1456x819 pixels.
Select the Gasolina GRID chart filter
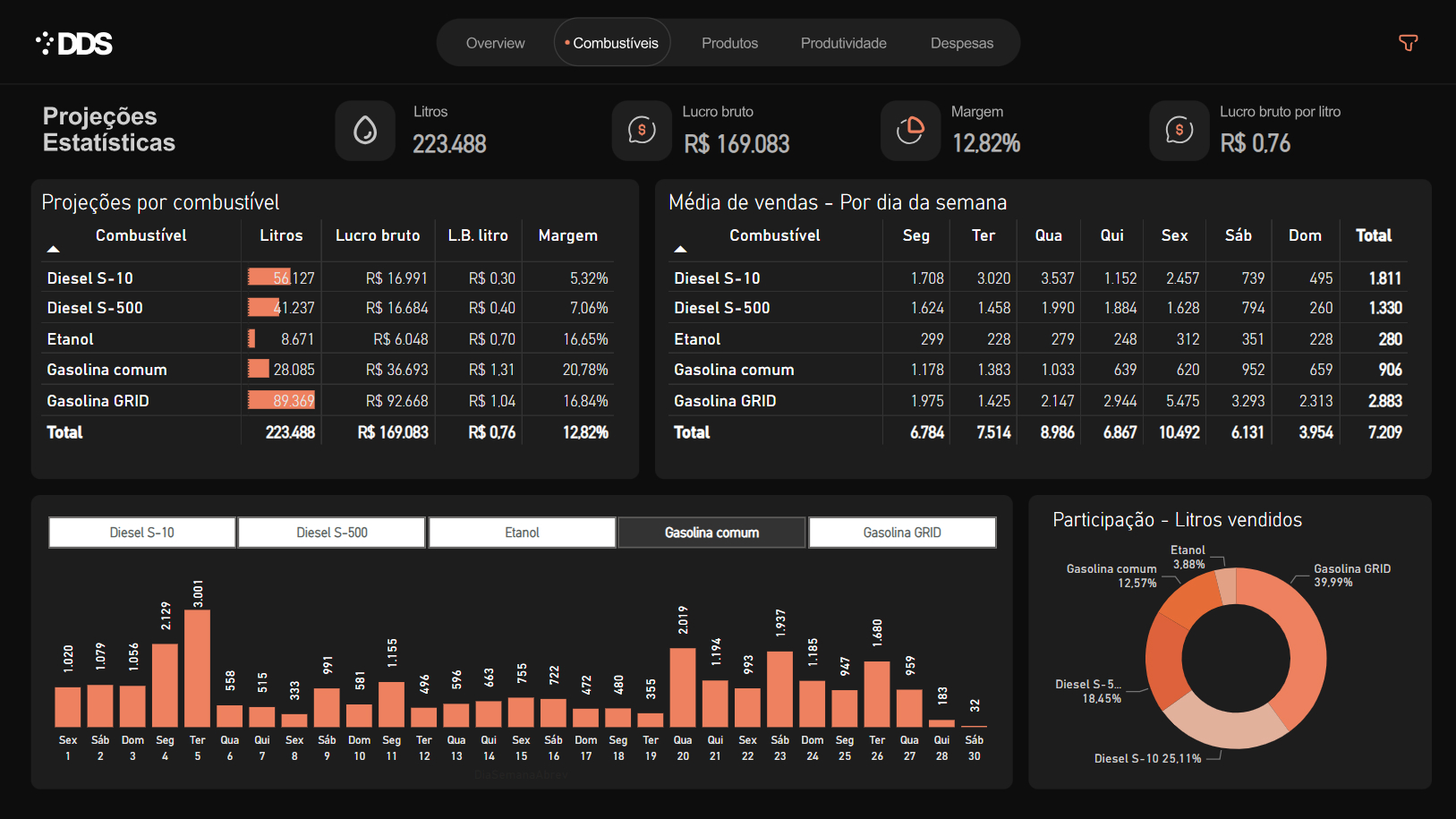pos(902,533)
